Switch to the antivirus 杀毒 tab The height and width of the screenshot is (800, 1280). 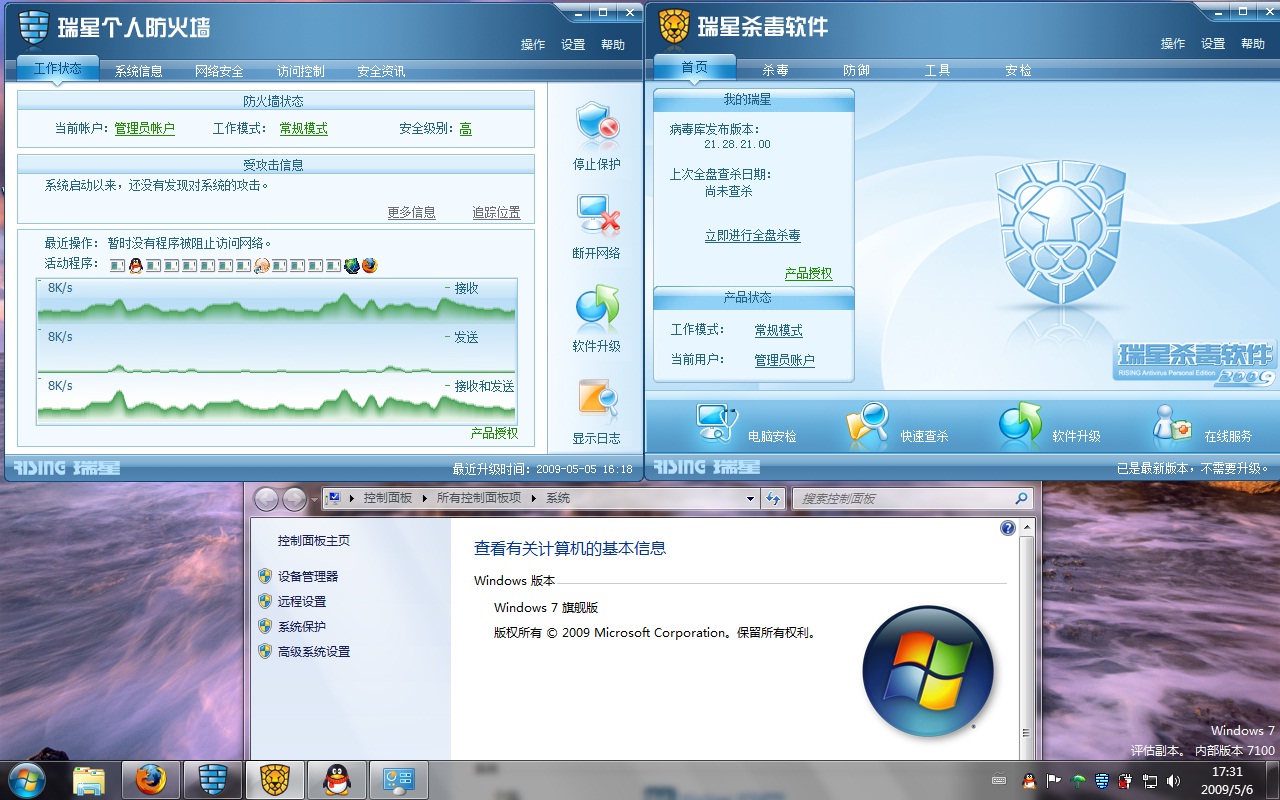pos(775,70)
